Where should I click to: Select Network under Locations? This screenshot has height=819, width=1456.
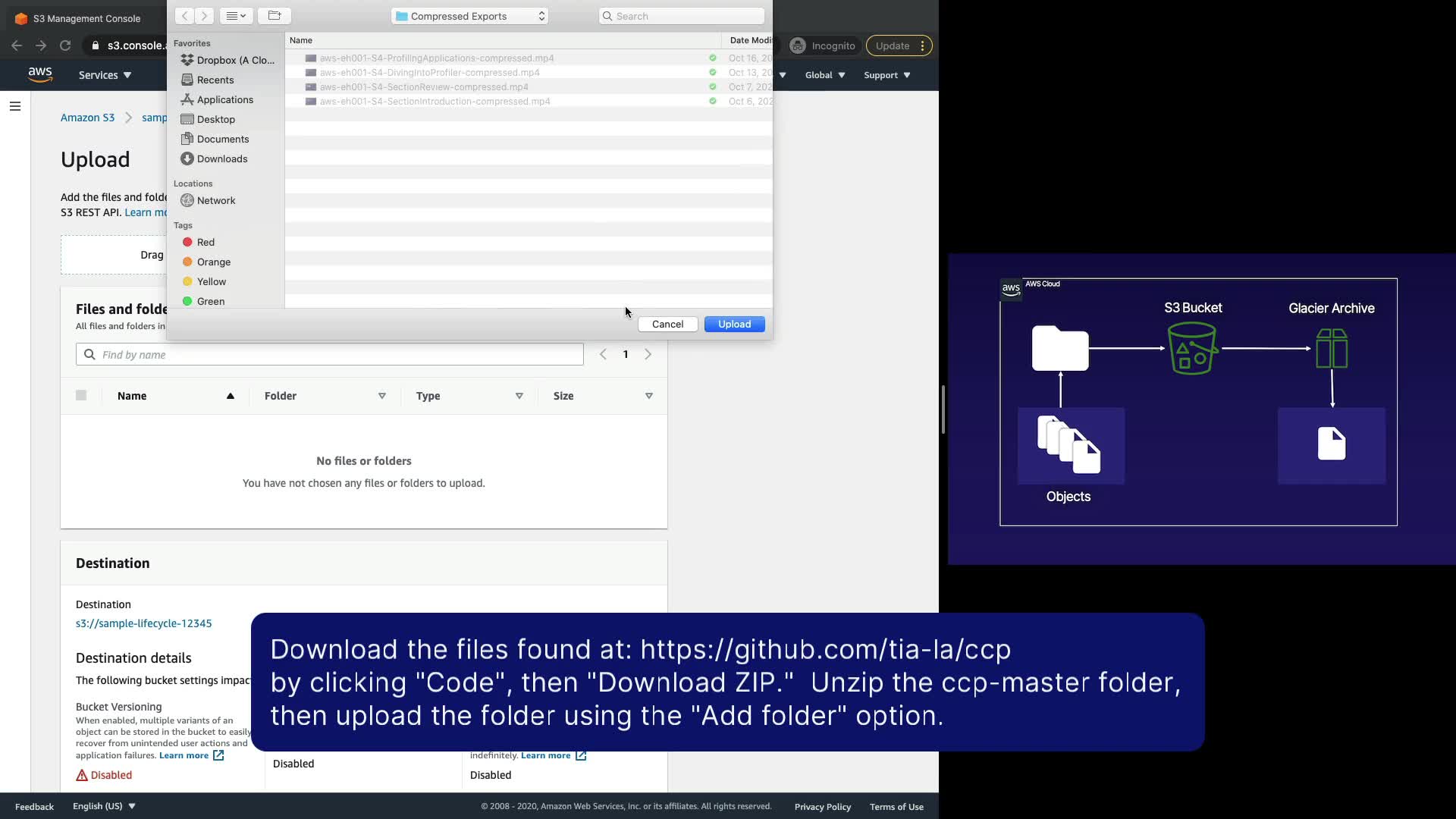pyautogui.click(x=215, y=200)
